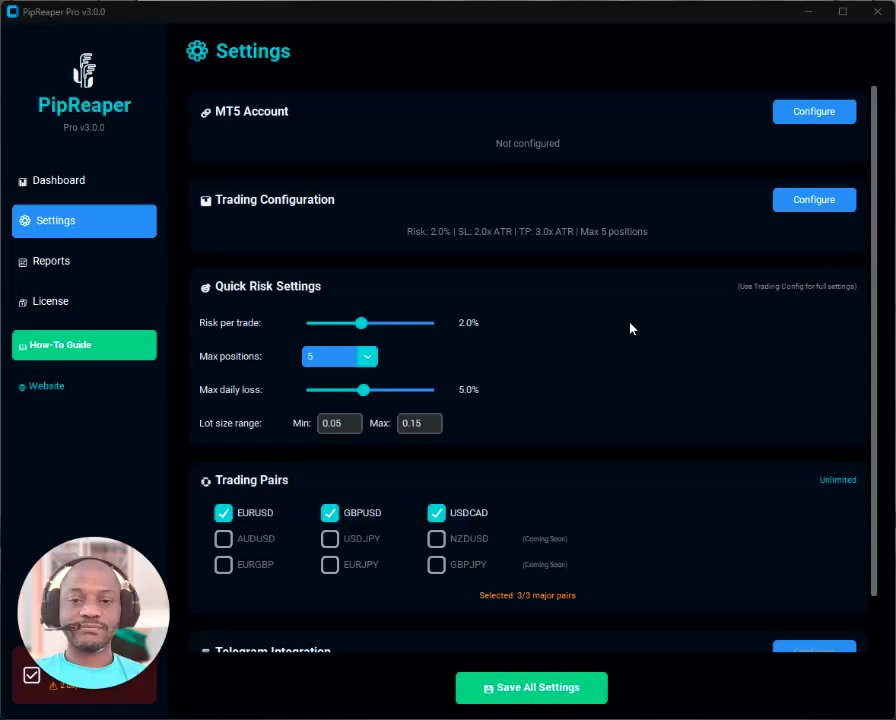The image size is (896, 720).
Task: Go to the License page
Action: 84,301
